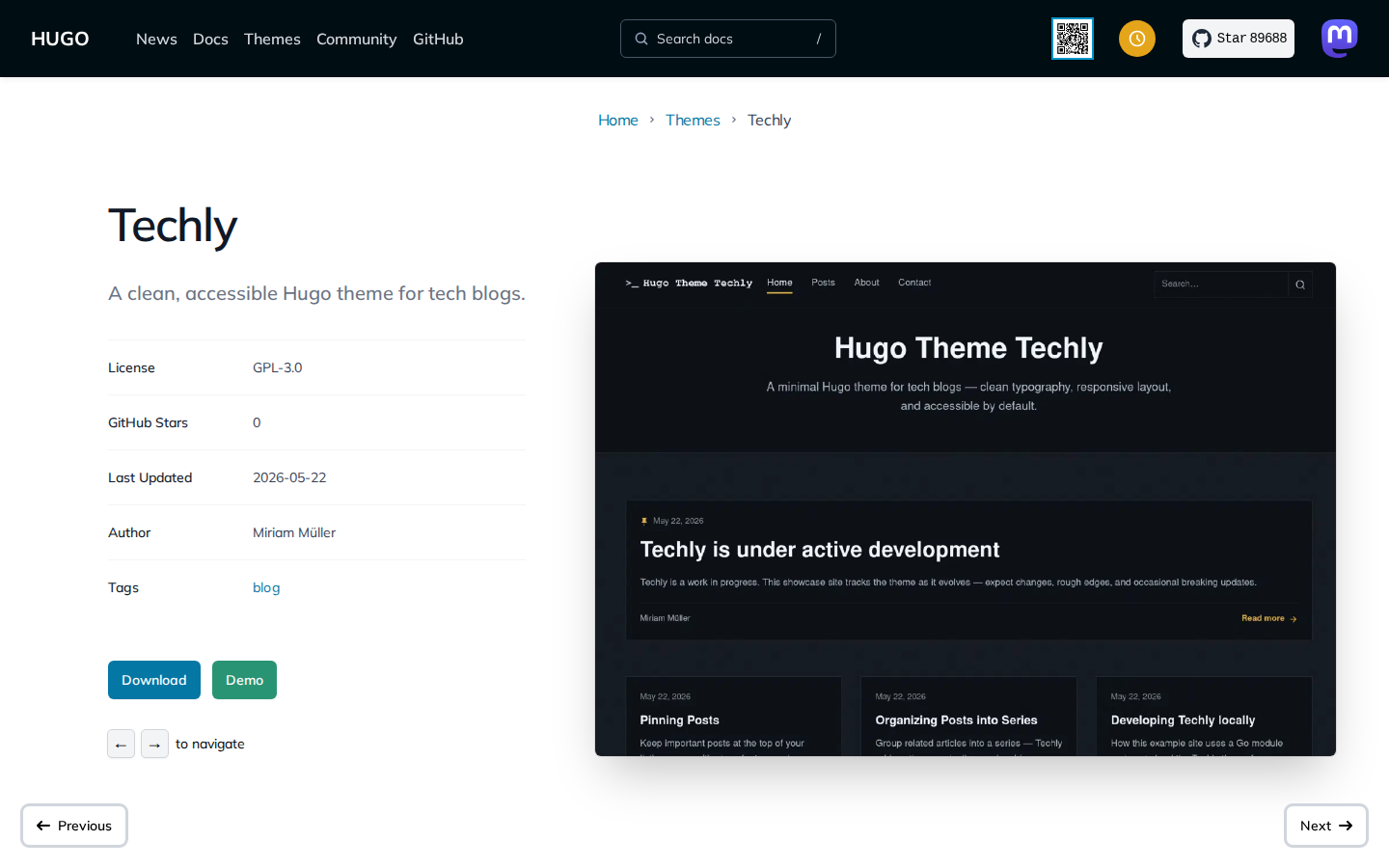Click the theme description tagline text
The width and height of the screenshot is (1389, 868).
click(316, 293)
